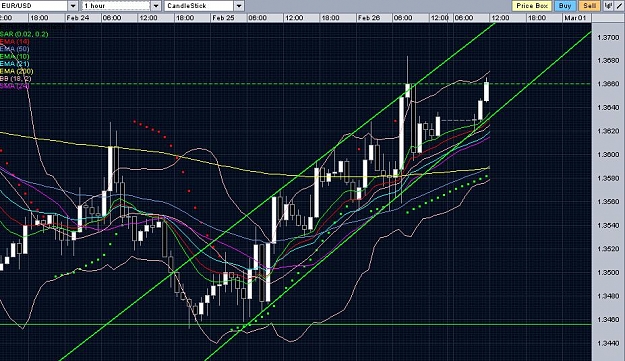
Task: Click the 1.3660 price axis label
Action: coord(608,84)
